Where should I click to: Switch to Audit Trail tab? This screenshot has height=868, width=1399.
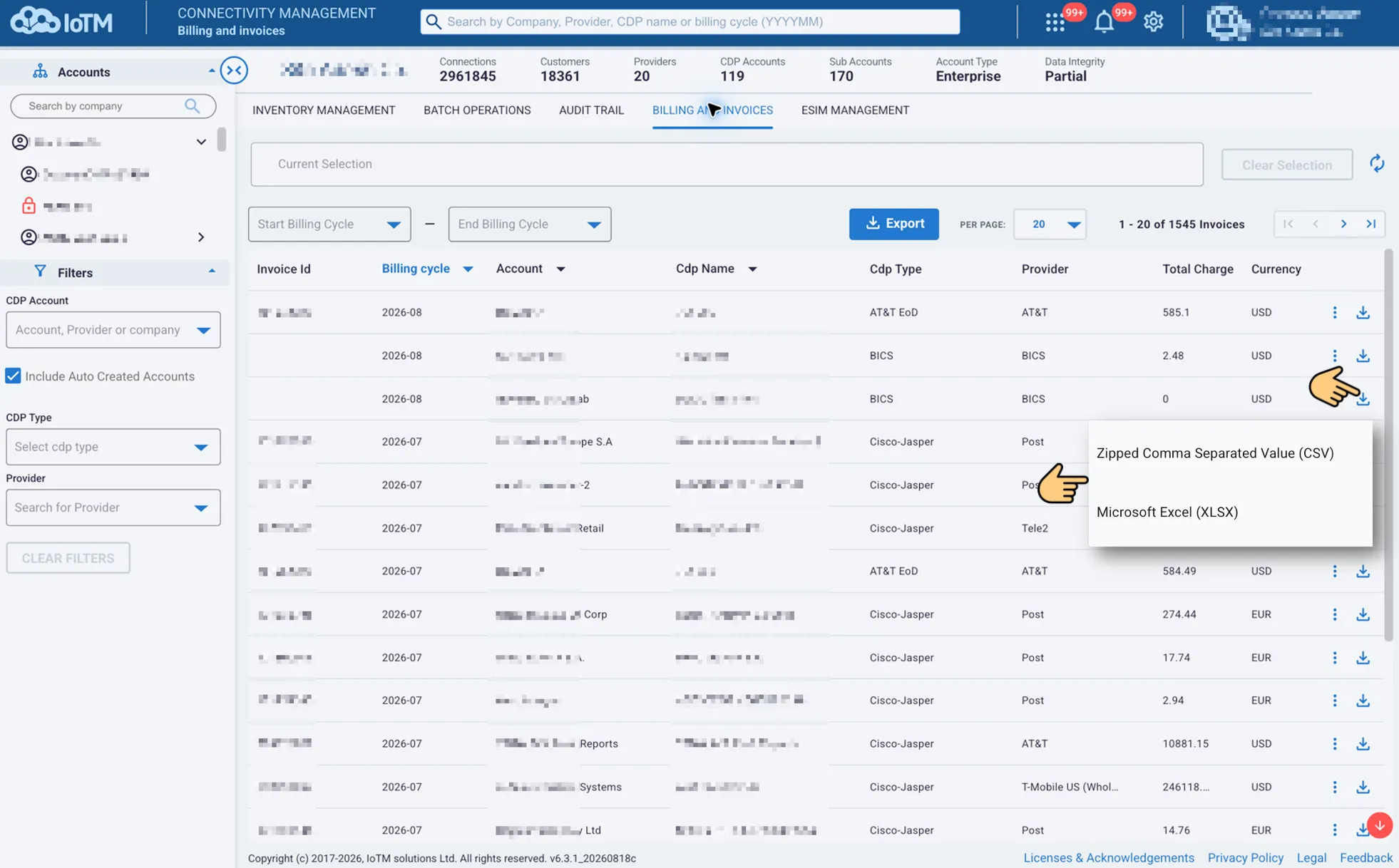coord(591,110)
